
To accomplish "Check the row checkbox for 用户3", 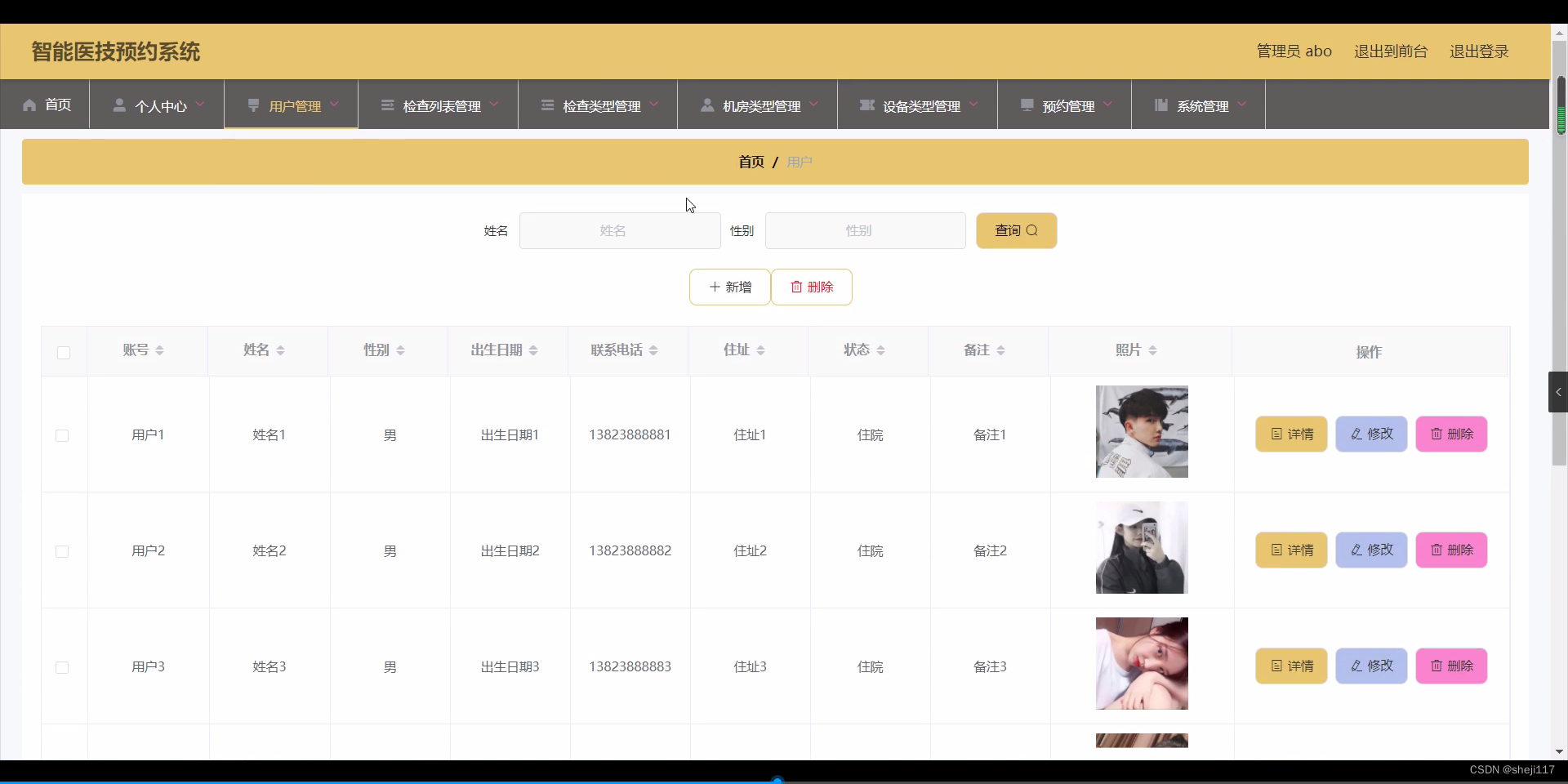I will coord(62,668).
